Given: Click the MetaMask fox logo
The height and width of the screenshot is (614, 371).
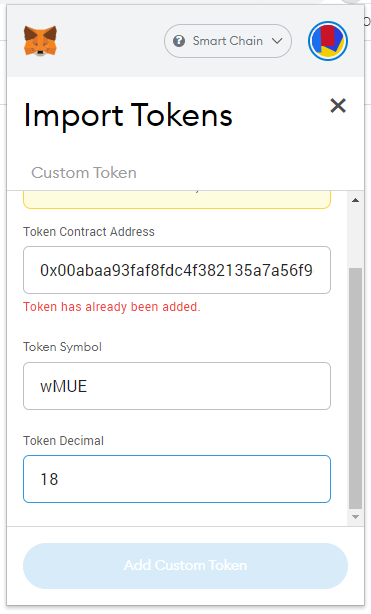Looking at the screenshot, I should coord(40,41).
